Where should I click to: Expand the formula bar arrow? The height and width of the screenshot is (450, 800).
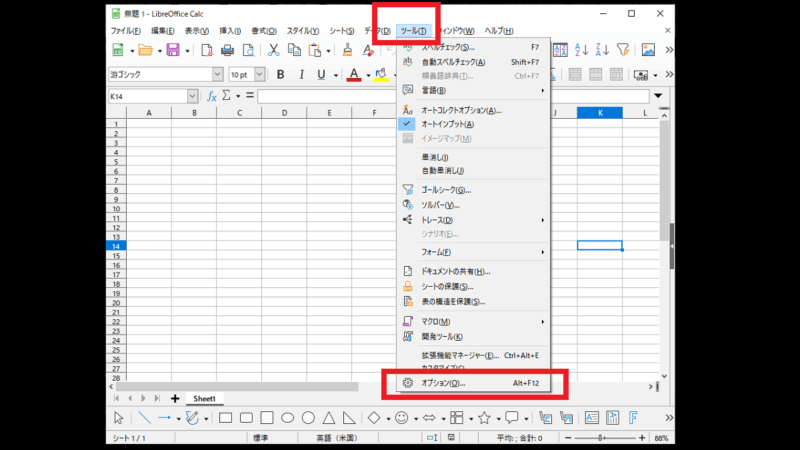click(658, 96)
